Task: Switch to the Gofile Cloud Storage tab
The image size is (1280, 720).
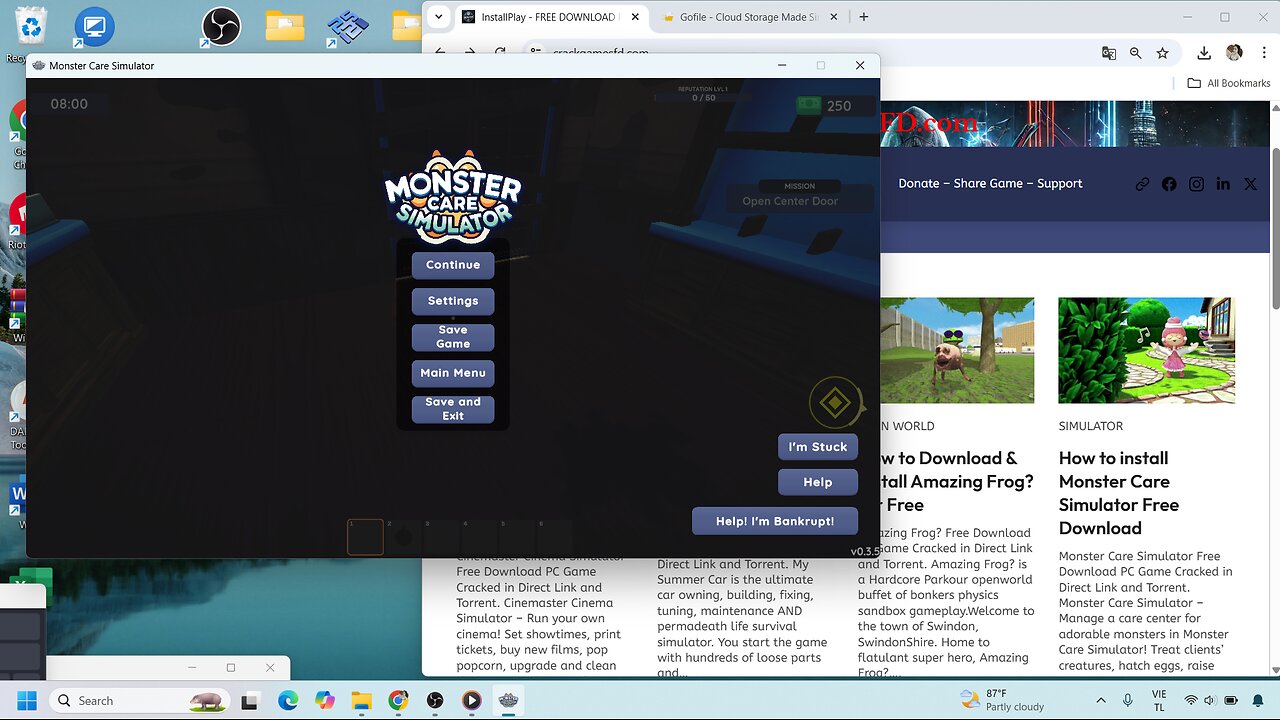Action: [x=748, y=17]
